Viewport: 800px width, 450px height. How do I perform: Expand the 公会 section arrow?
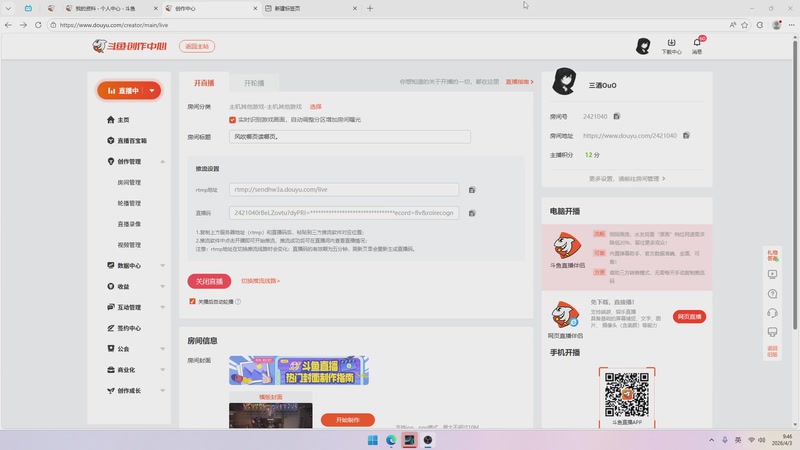[163, 349]
